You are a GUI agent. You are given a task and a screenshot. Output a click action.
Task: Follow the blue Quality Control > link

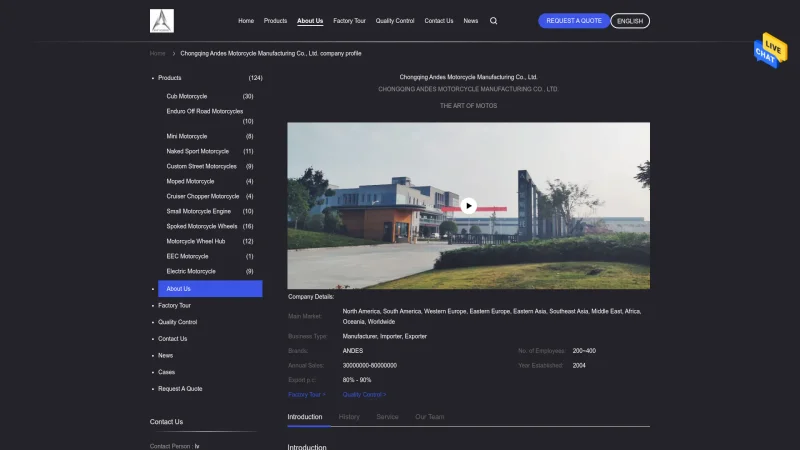[x=364, y=395]
